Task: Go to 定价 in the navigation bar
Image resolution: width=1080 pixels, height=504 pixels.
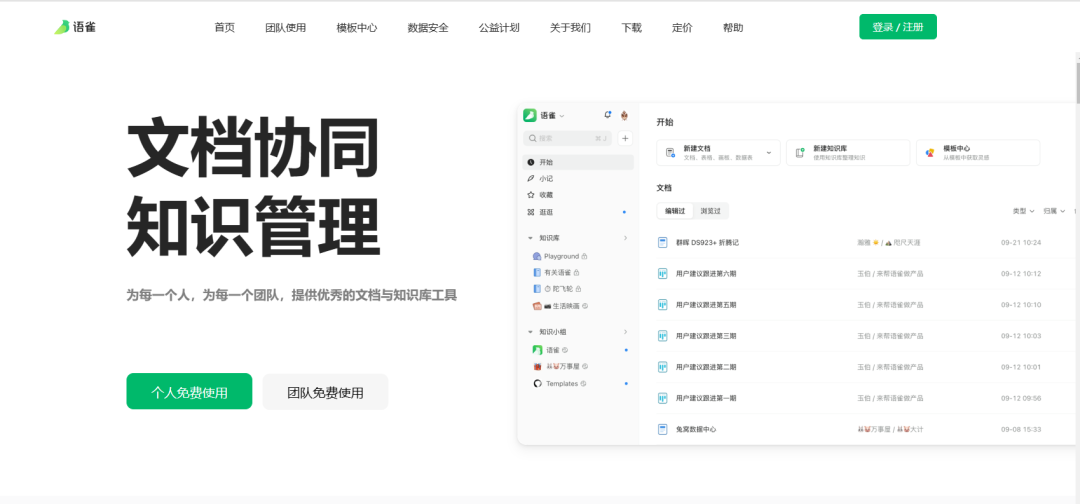Action: click(x=682, y=28)
